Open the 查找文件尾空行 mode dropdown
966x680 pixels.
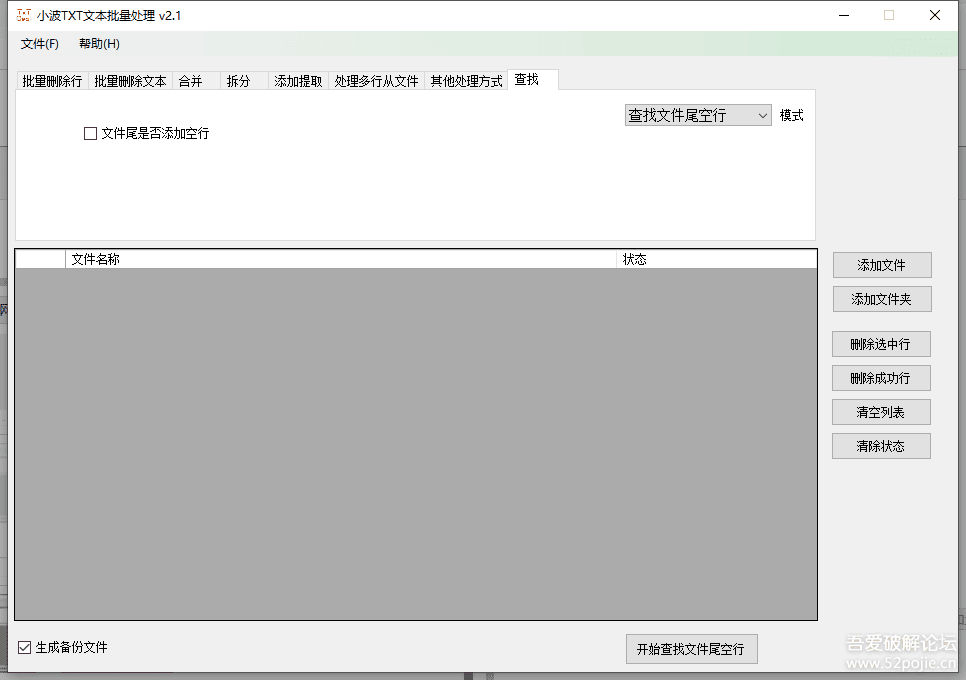[697, 114]
